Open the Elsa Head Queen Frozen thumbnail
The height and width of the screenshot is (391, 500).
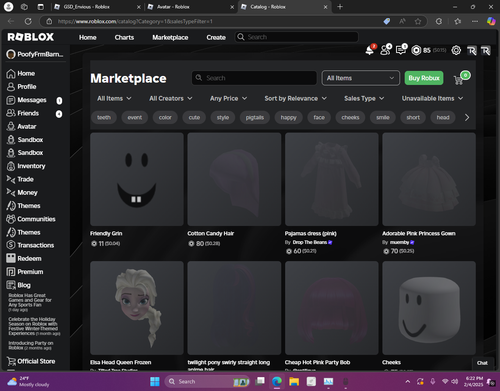[137, 308]
